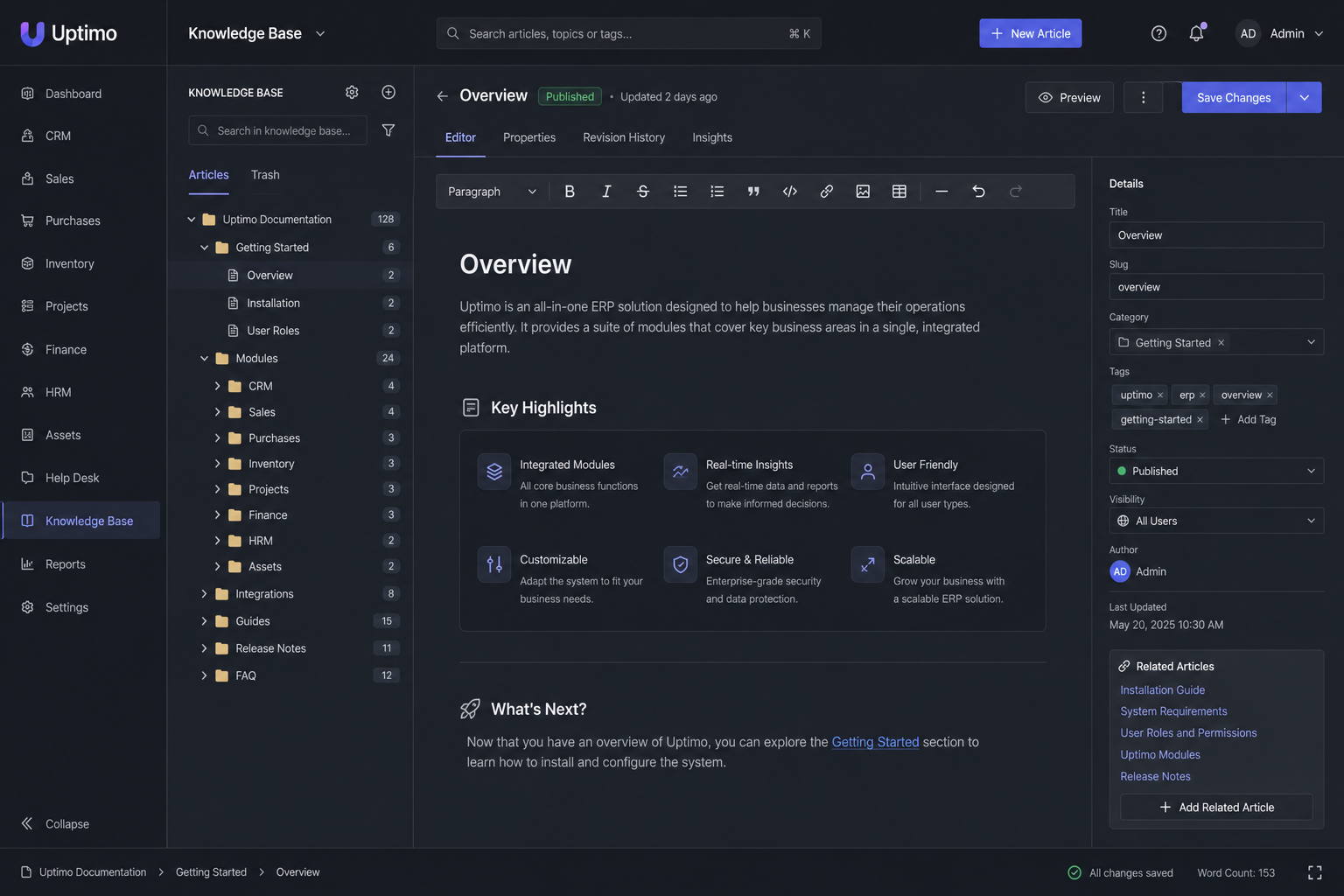Go back using the arrow beside Overview
Image resolution: width=1344 pixels, height=896 pixels.
pos(443,96)
